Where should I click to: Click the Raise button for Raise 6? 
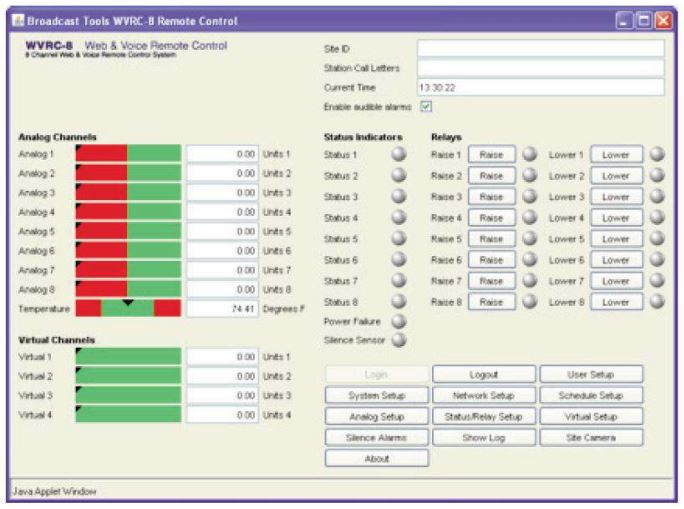(492, 260)
